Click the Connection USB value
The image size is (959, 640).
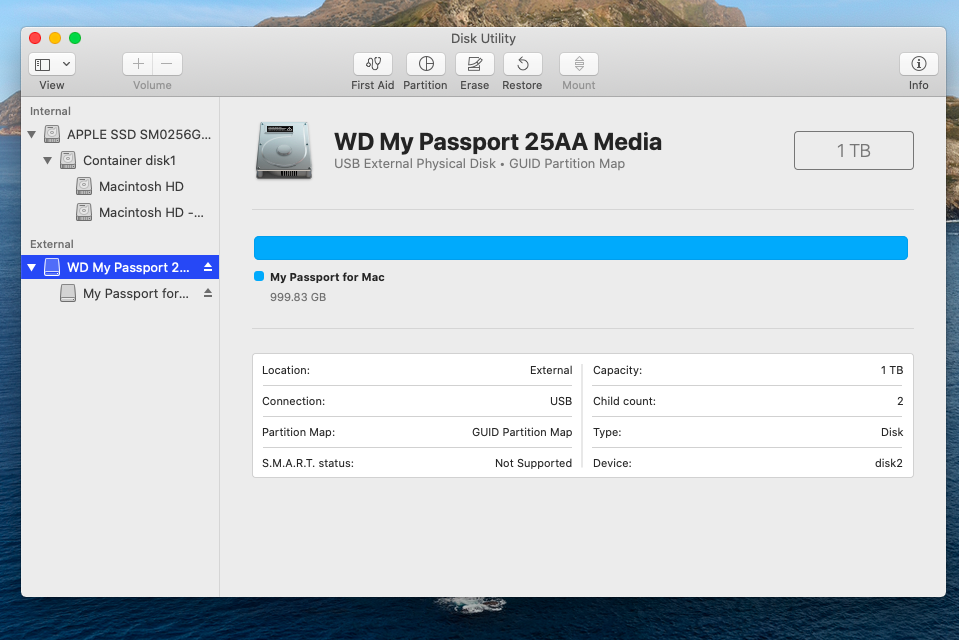[x=561, y=401]
